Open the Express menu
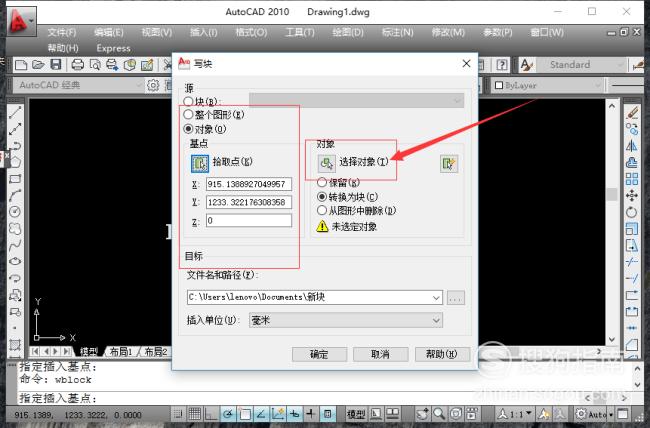This screenshot has width=650, height=428. (x=114, y=49)
